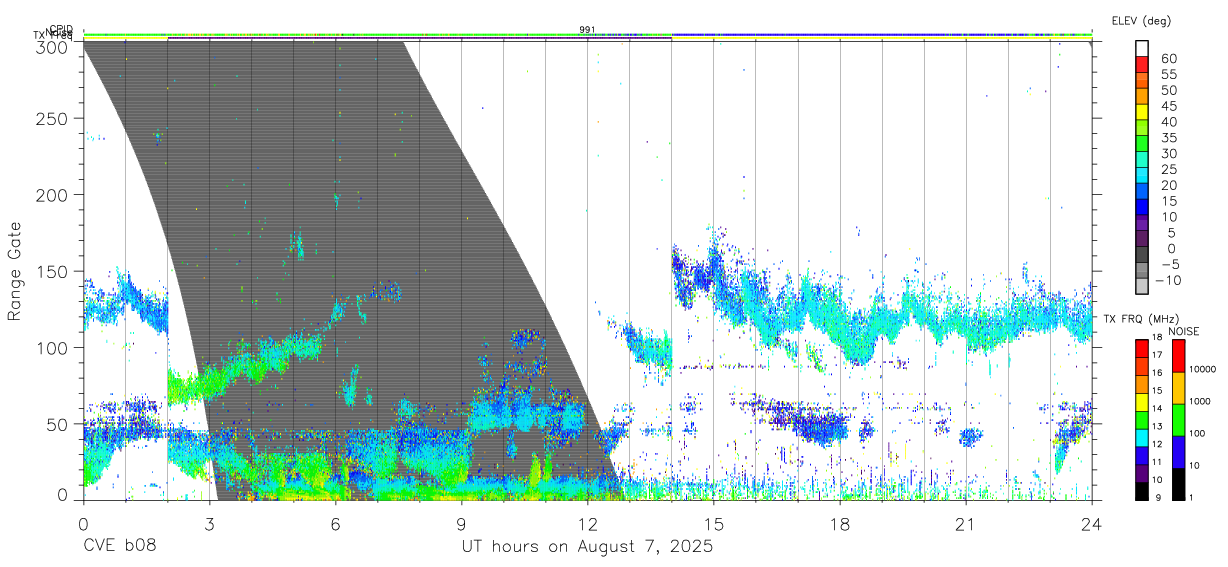Click the '991' CPID label above plot

[587, 30]
